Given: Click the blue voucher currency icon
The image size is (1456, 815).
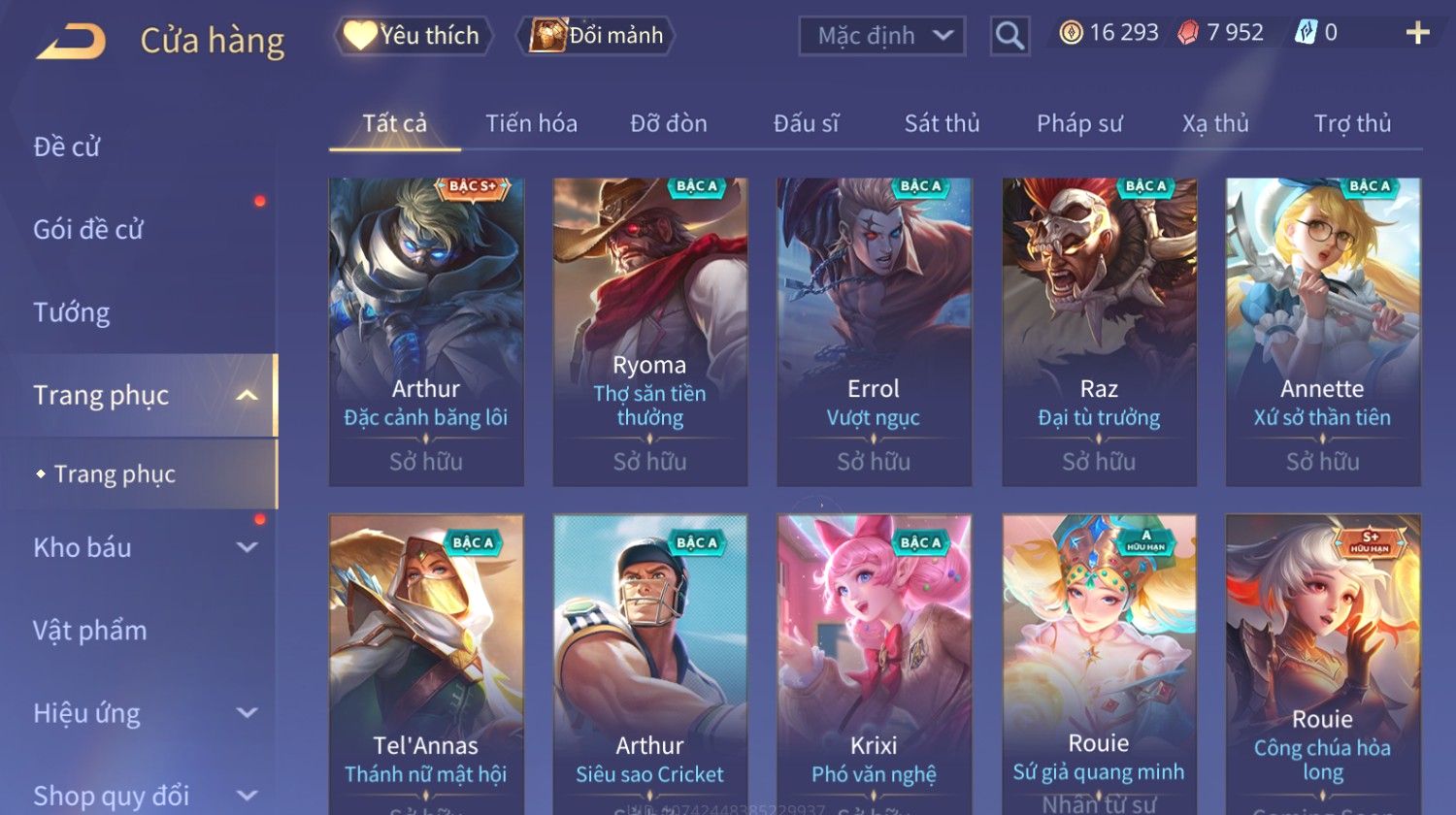Looking at the screenshot, I should (x=1306, y=33).
